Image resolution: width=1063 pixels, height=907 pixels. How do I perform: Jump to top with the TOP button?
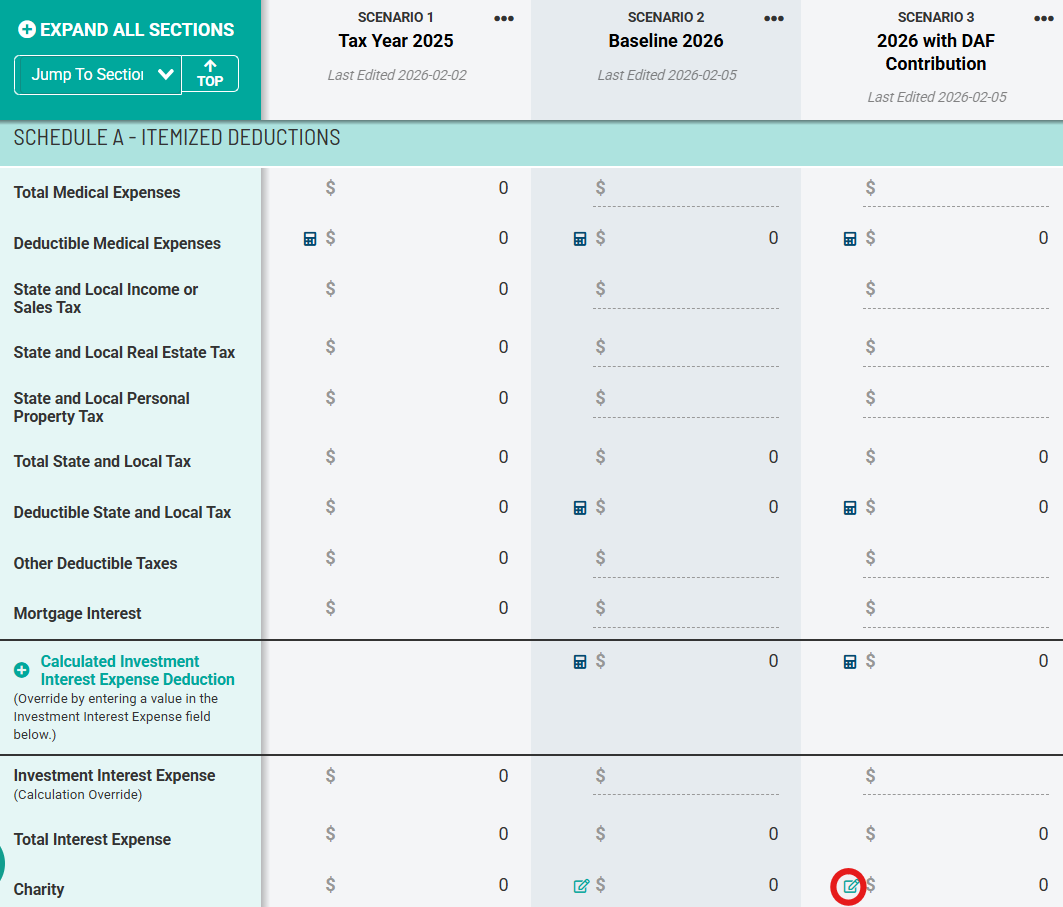click(210, 74)
